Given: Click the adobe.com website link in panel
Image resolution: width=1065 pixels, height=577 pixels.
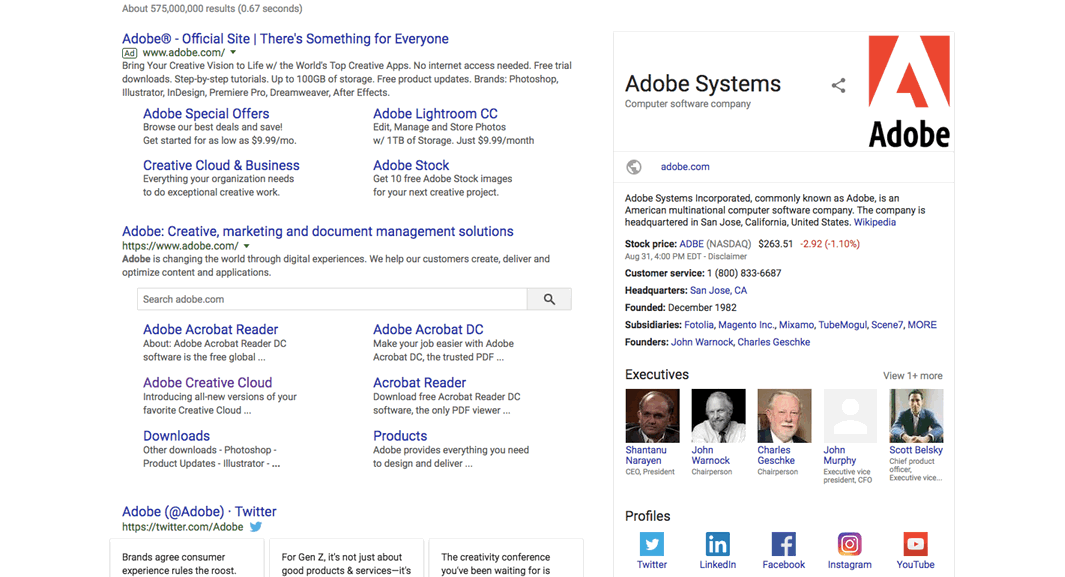Looking at the screenshot, I should pyautogui.click(x=685, y=167).
